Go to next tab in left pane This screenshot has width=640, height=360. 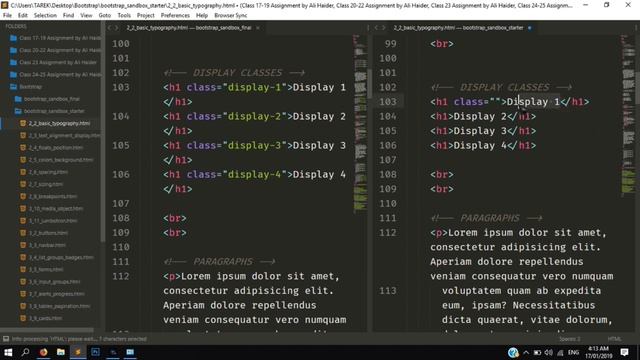coord(117,28)
